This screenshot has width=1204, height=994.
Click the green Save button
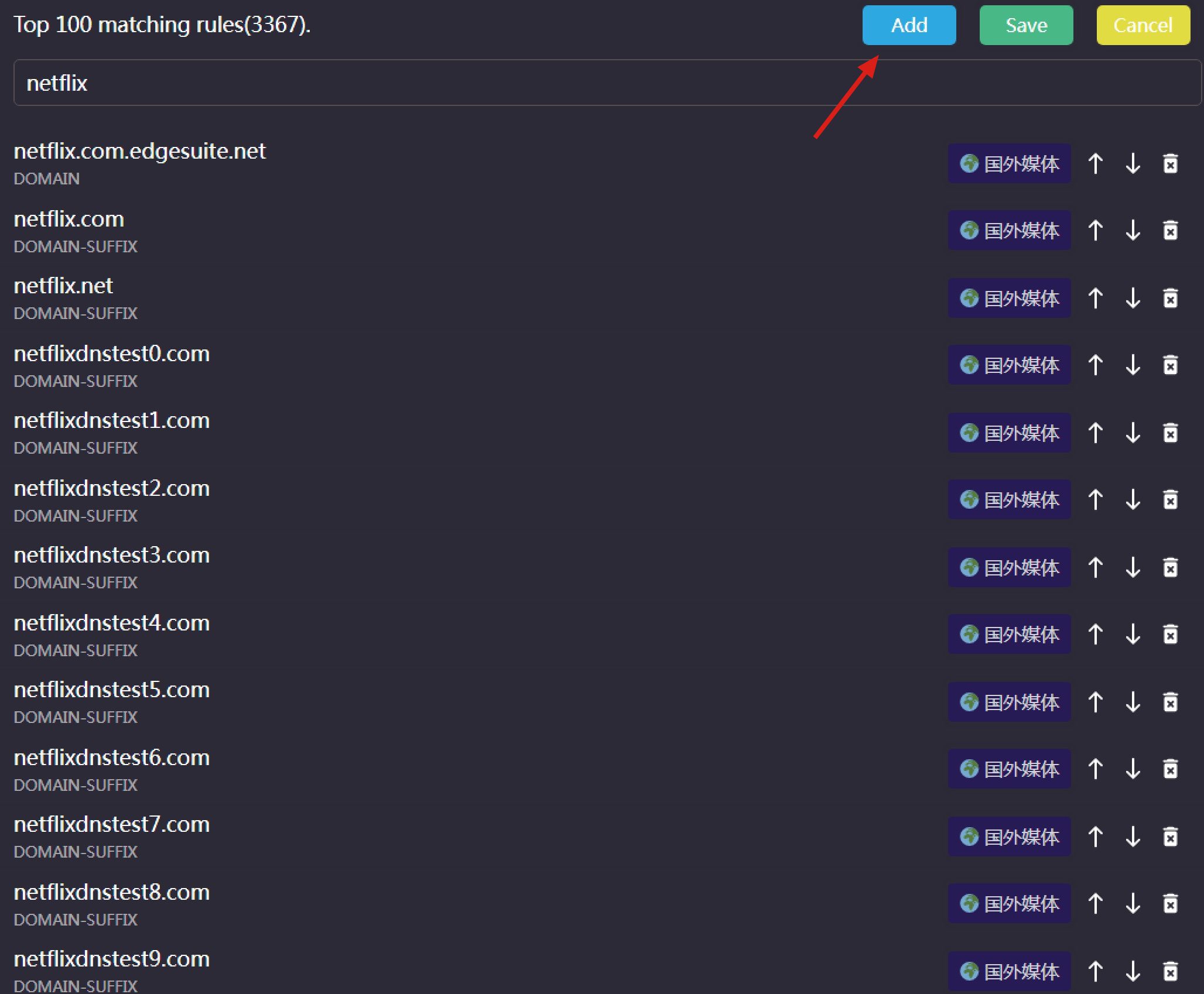[1026, 25]
